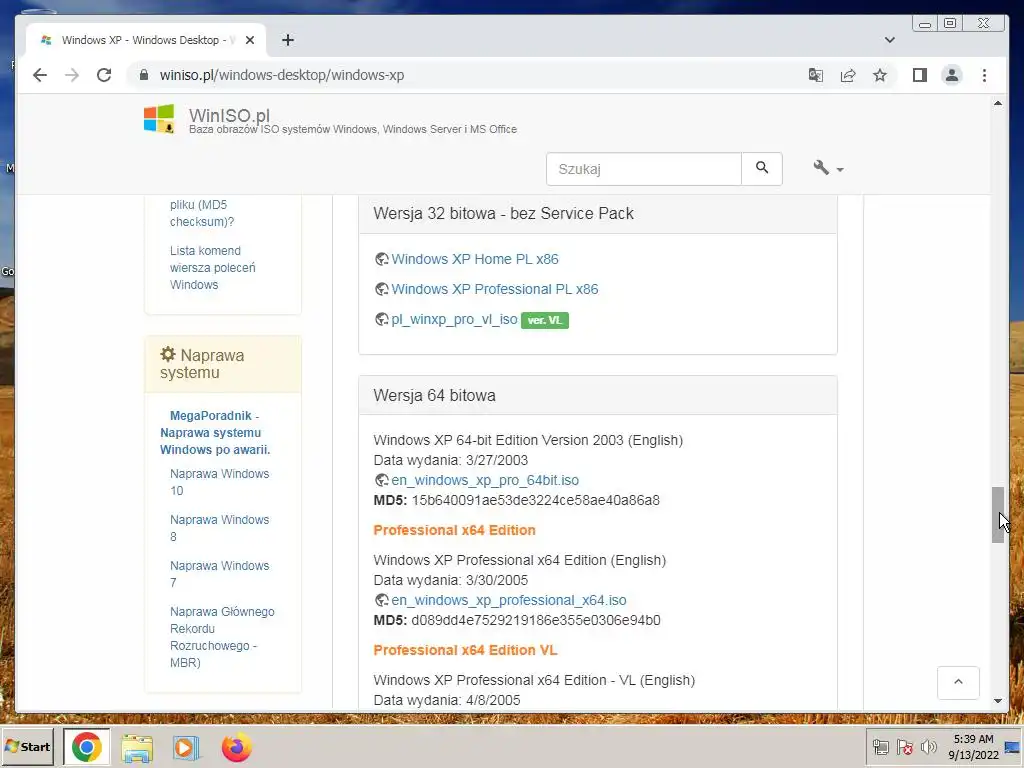Click the WinISO.pl Windows logo

[159, 119]
